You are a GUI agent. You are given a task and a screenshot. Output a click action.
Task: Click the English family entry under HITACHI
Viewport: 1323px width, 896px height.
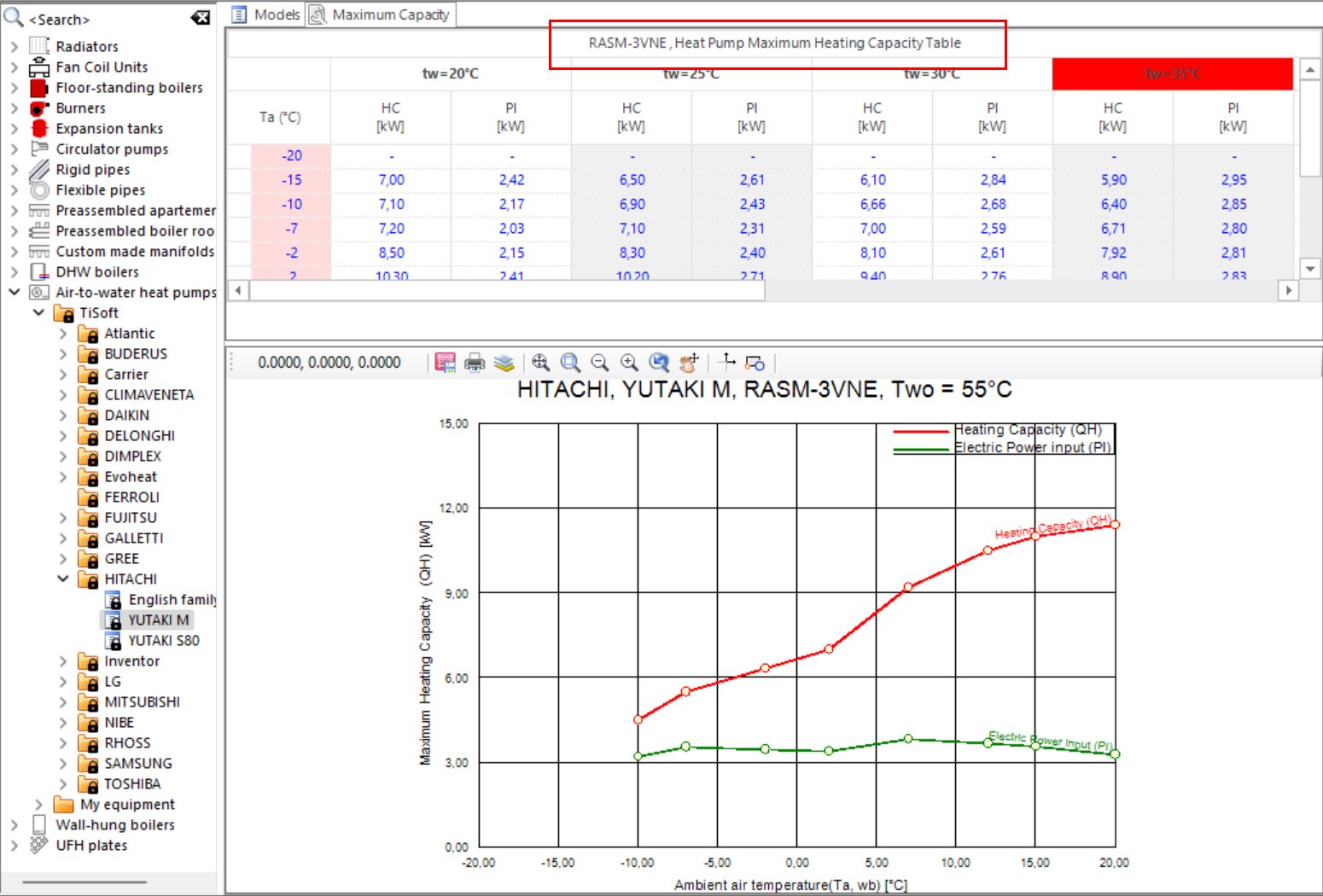click(x=172, y=600)
